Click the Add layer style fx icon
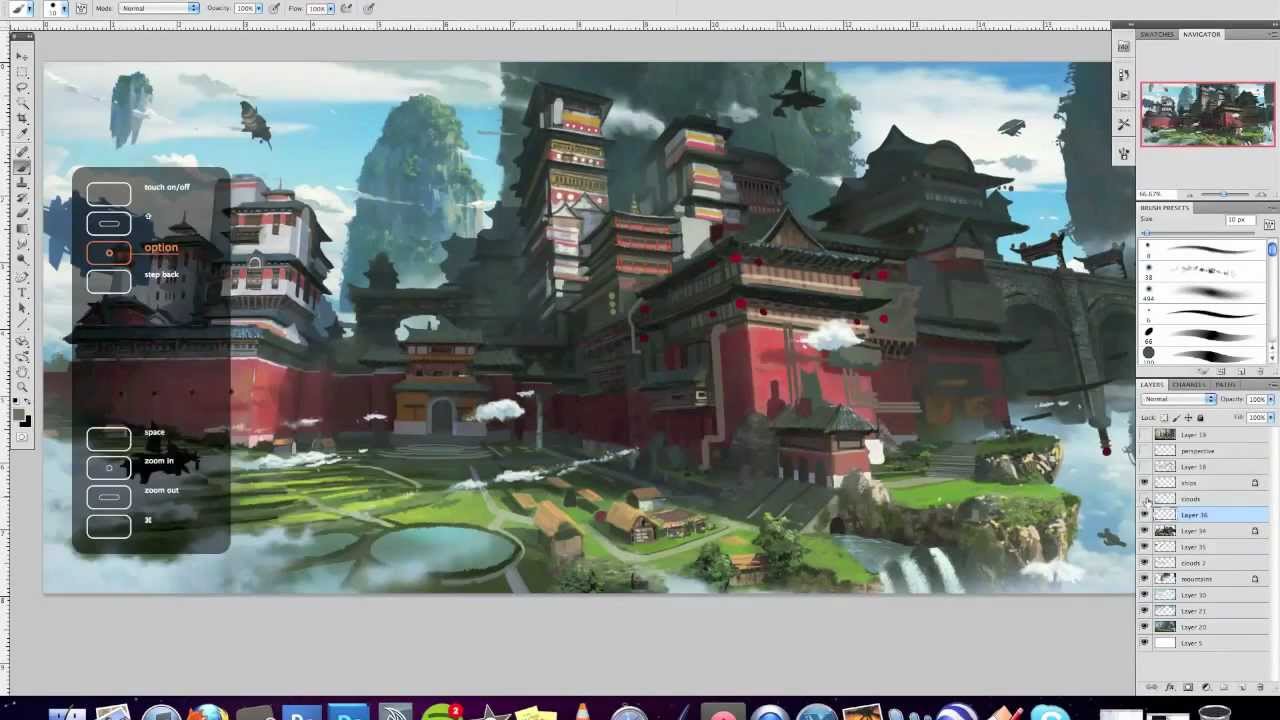The height and width of the screenshot is (720, 1280). pos(1170,687)
